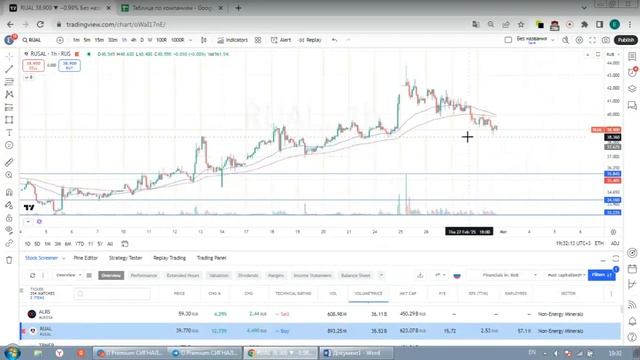640x360 pixels.
Task: Select the zoom in tool
Action: pos(9,175)
